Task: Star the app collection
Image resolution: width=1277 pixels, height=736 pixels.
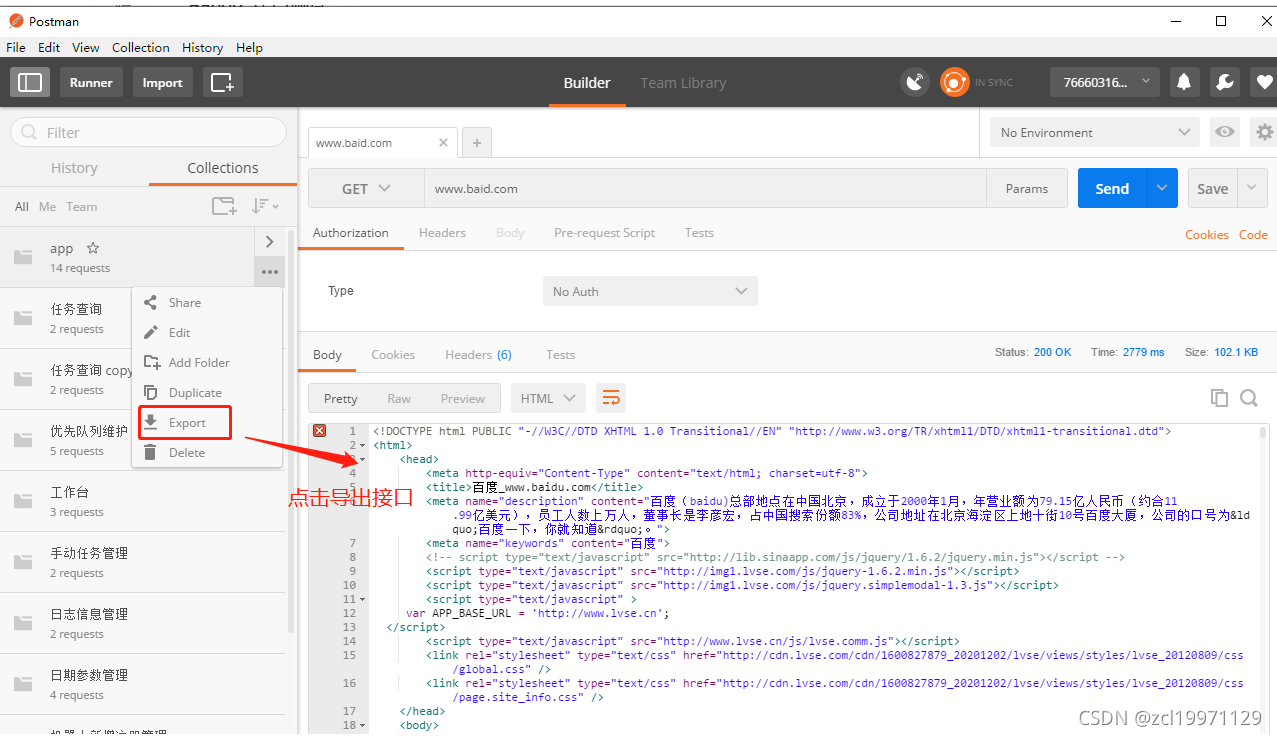Action: pos(93,248)
